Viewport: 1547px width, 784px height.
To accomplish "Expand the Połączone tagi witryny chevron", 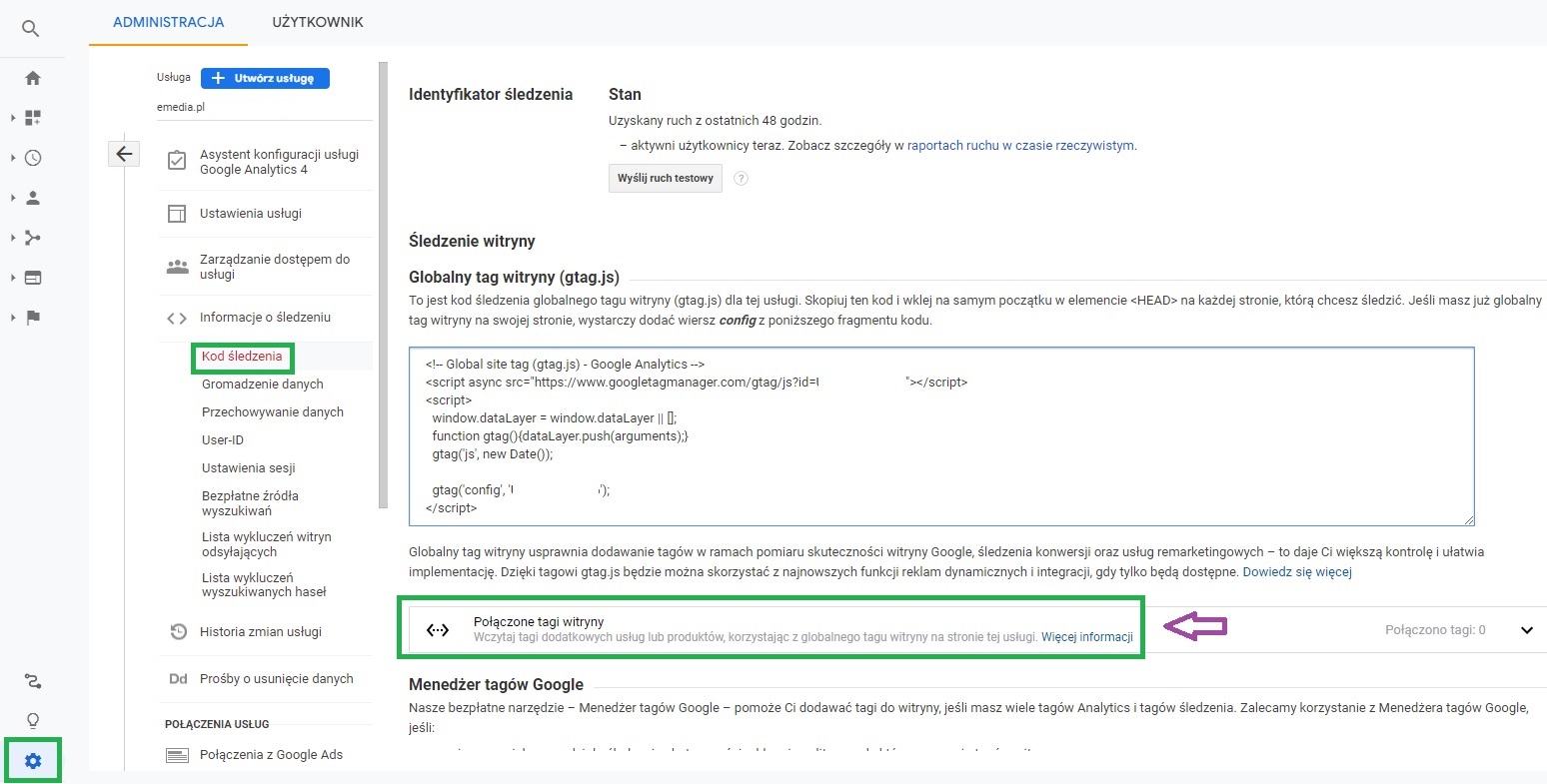I will (1527, 630).
